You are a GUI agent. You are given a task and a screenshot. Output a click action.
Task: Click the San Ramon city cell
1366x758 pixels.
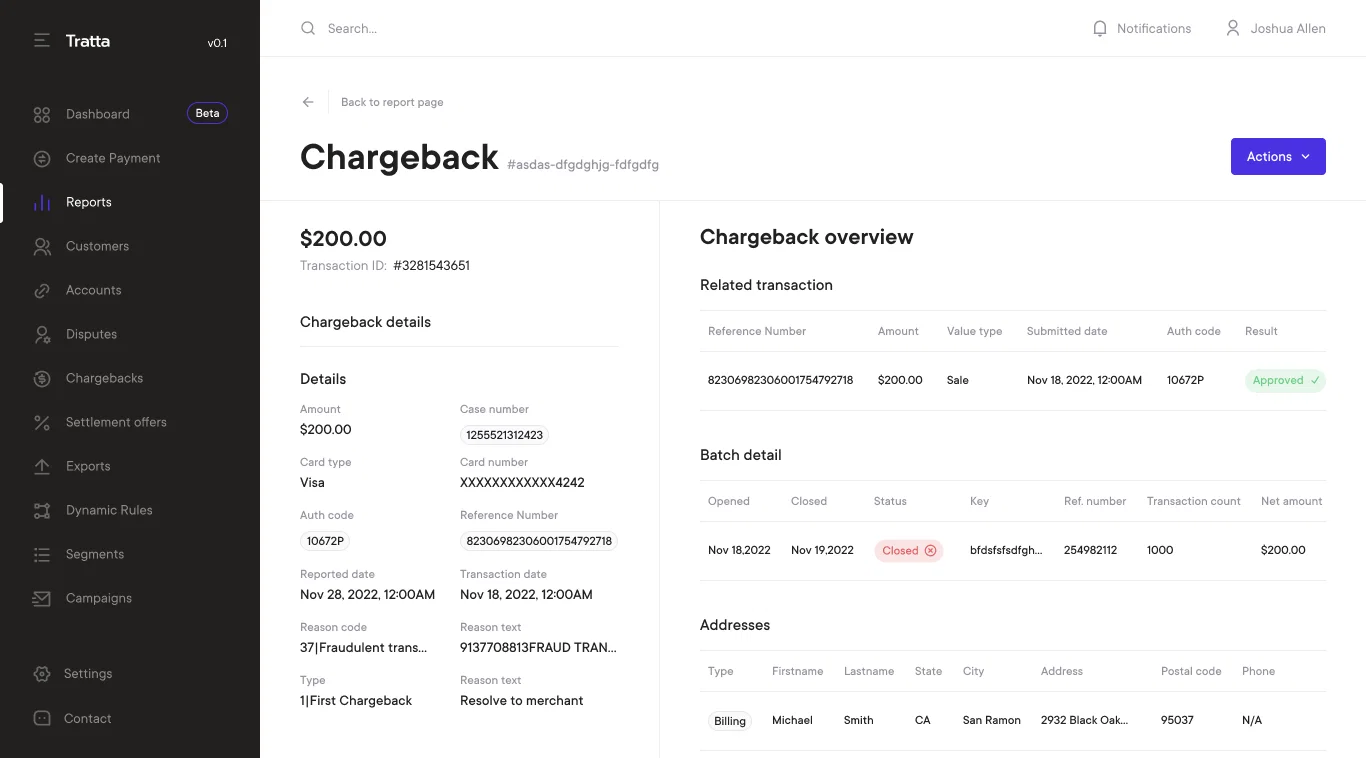tap(992, 720)
